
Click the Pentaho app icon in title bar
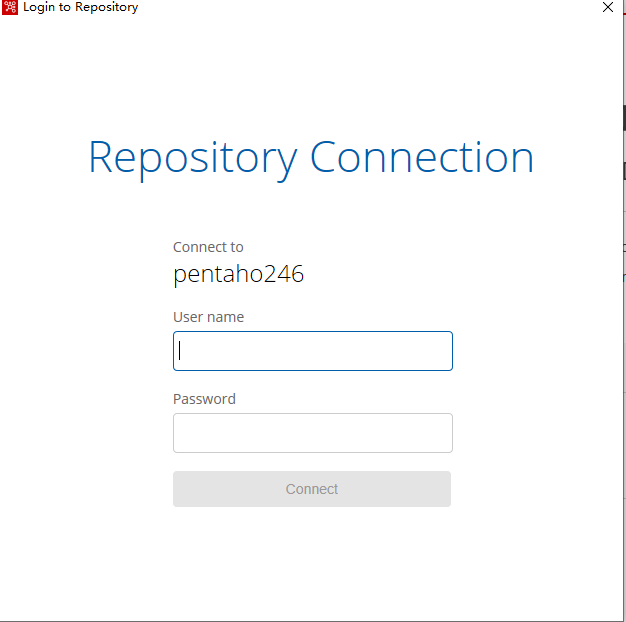[x=10, y=7]
